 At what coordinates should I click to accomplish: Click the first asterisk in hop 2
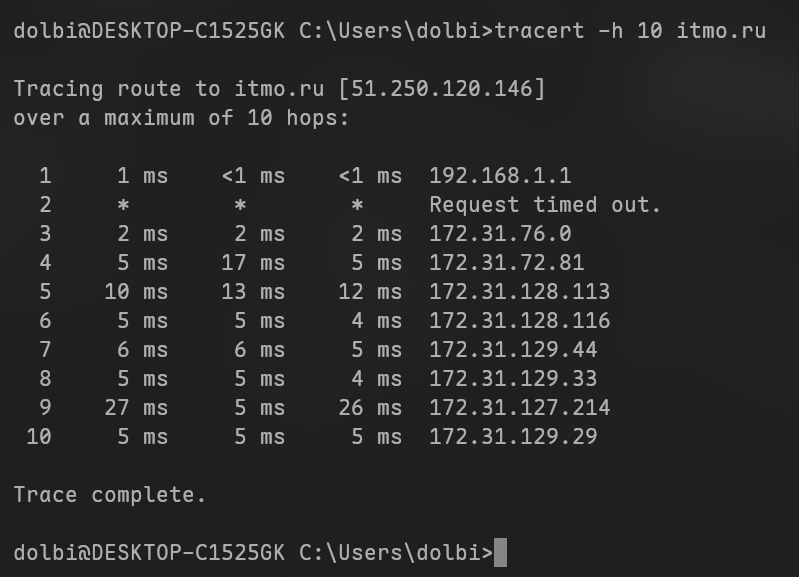(x=123, y=205)
